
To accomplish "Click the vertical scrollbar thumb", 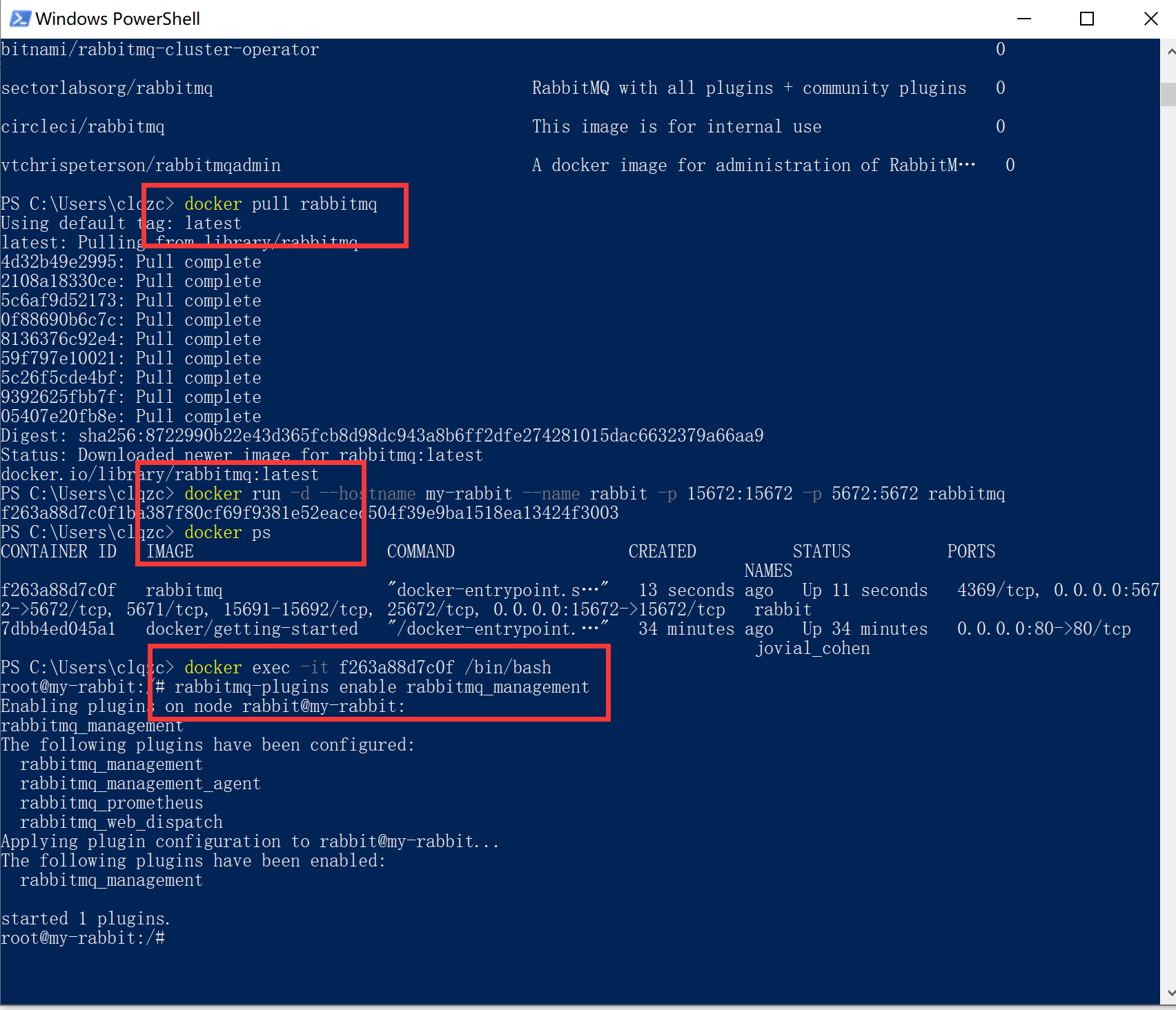I will (x=1168, y=95).
